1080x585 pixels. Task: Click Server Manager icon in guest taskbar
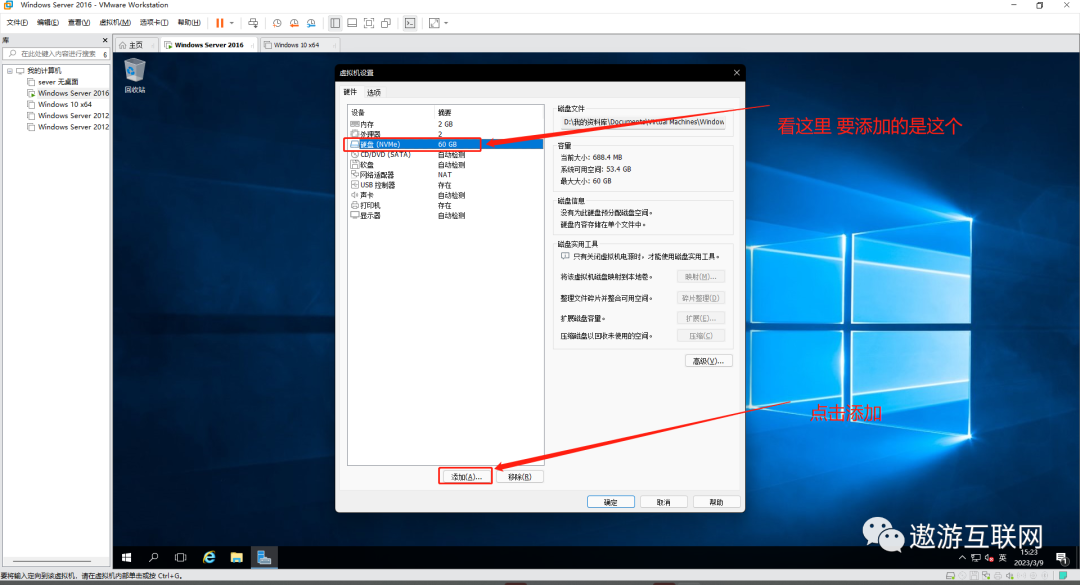coord(264,557)
